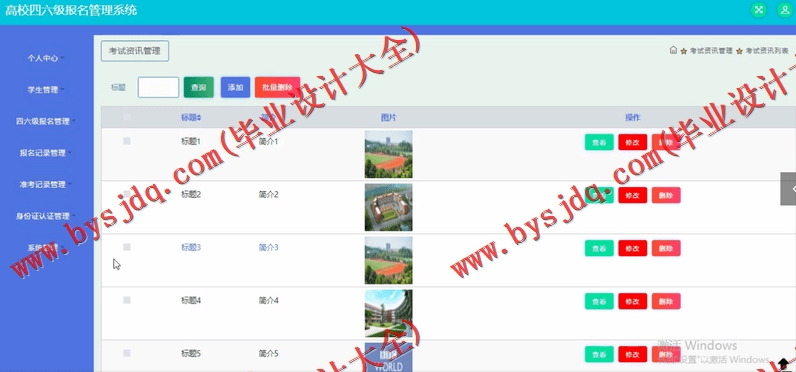Click 查看 for 标题4 row
796x372 pixels.
600,301
